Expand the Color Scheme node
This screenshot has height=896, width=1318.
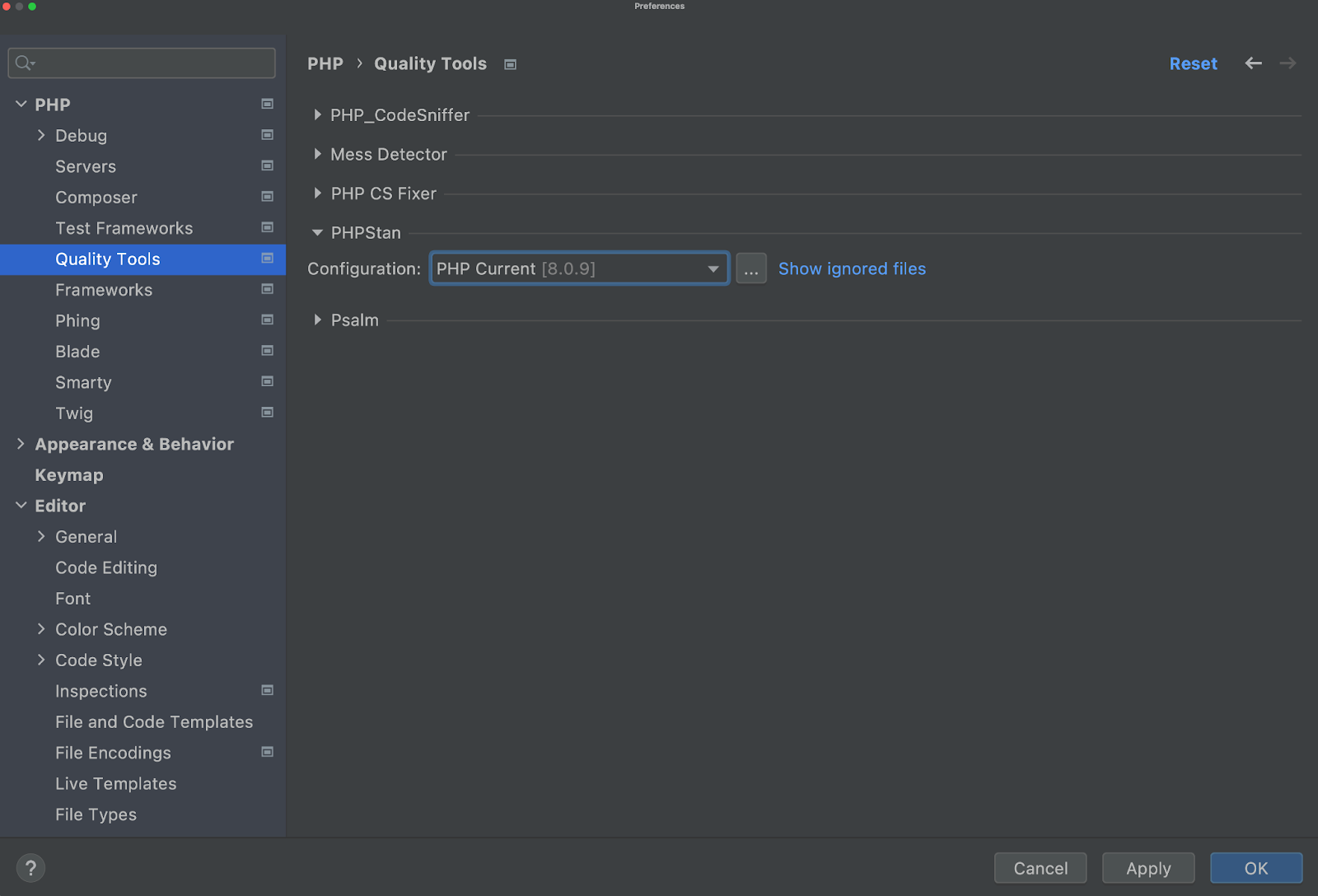coord(41,629)
